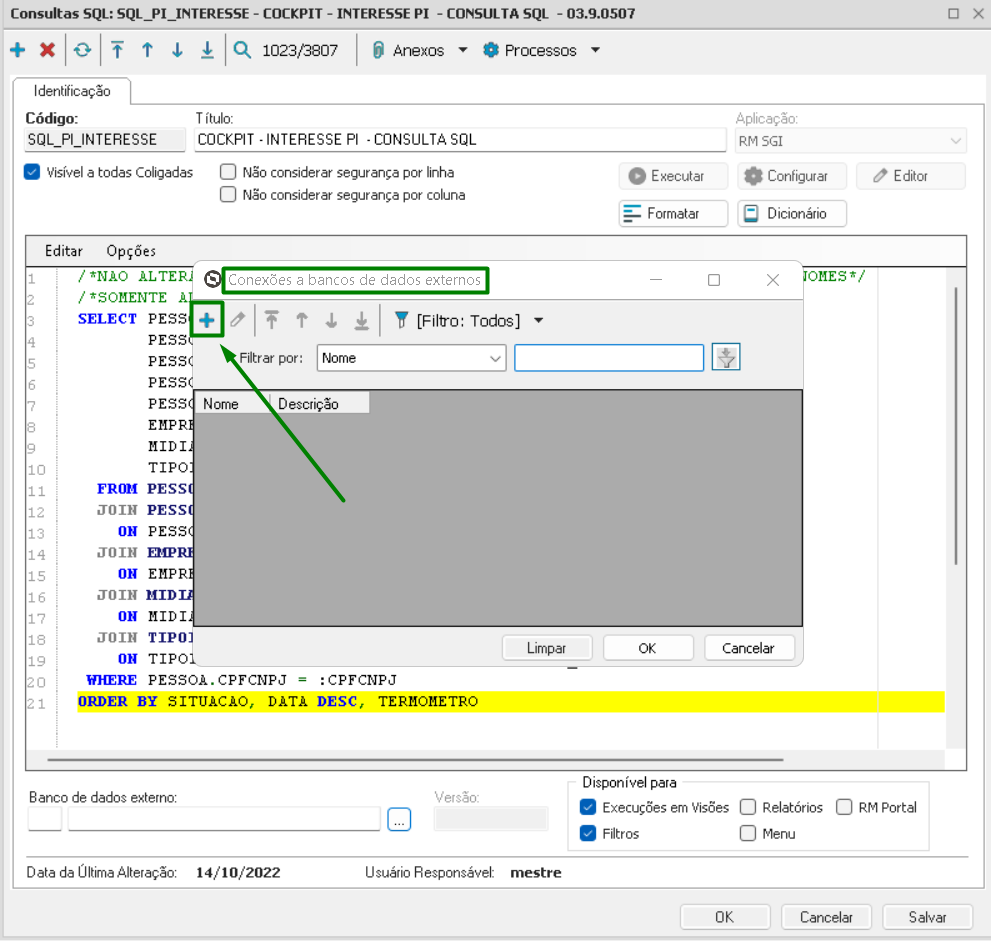Go to next connection in dialog toolbar

(332, 320)
